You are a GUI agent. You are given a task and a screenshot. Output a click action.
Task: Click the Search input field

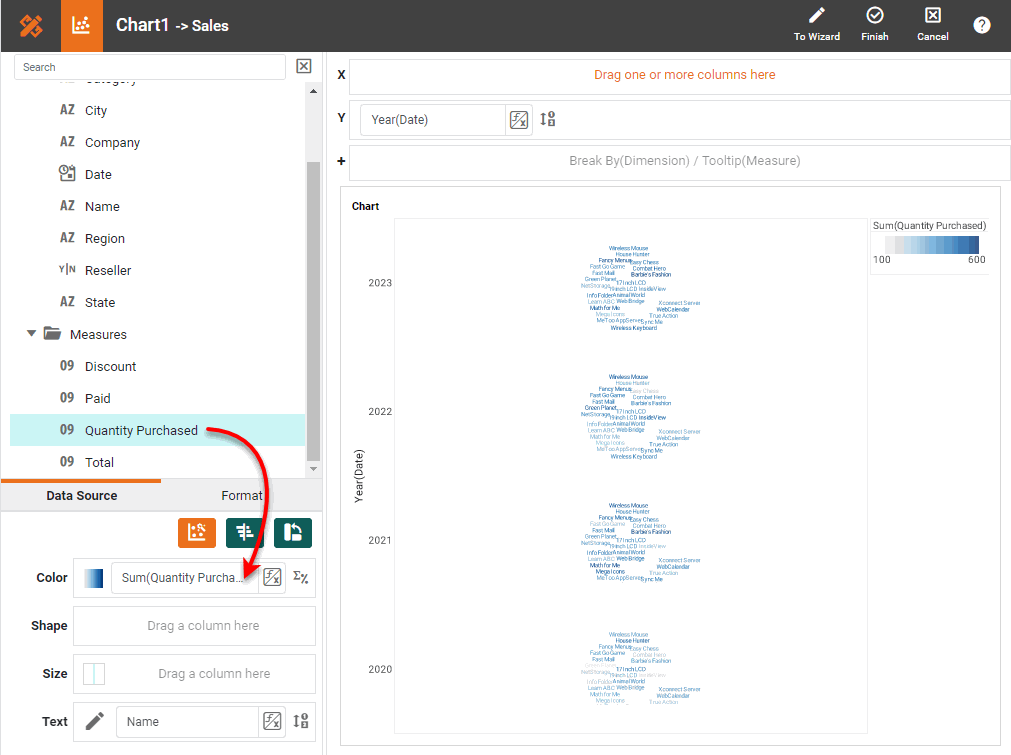150,67
